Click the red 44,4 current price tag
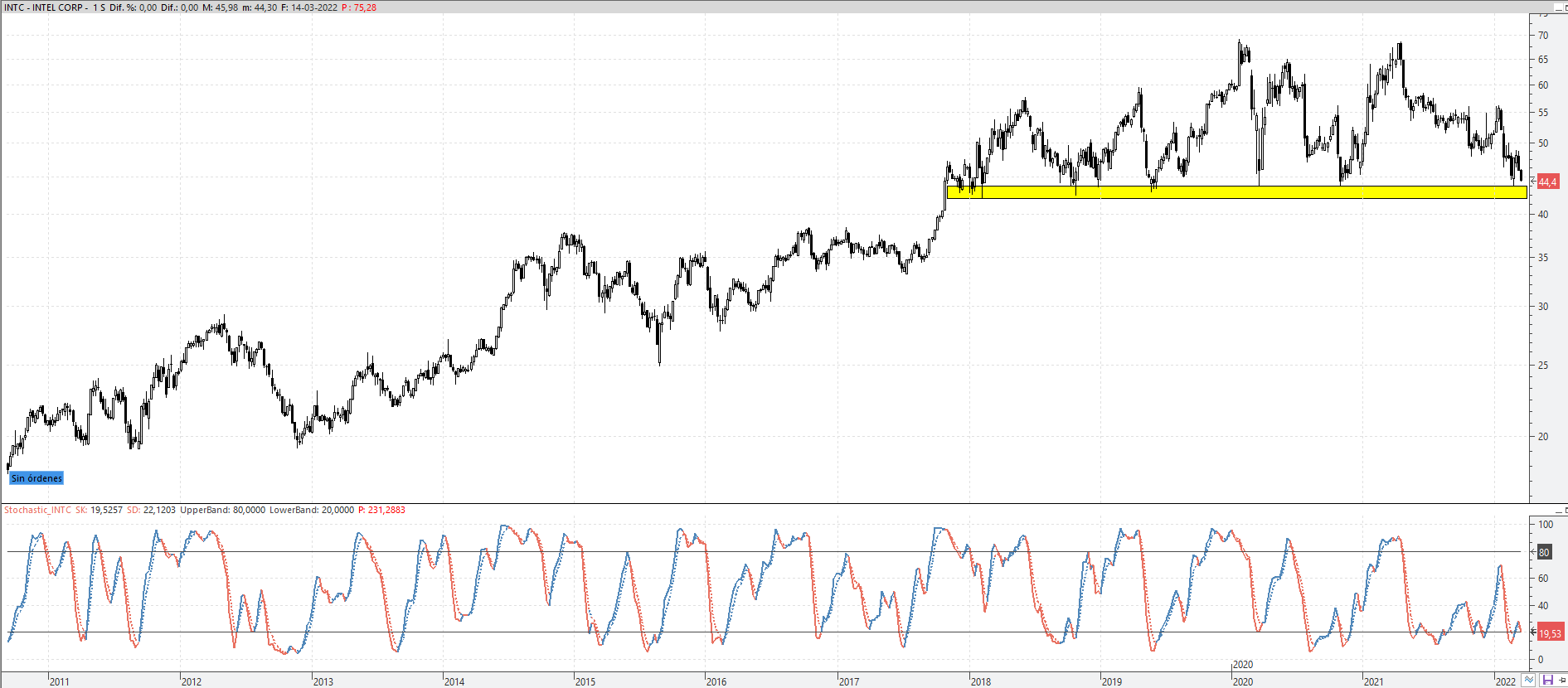Screen dimensions: 1568x688 tap(1548, 182)
